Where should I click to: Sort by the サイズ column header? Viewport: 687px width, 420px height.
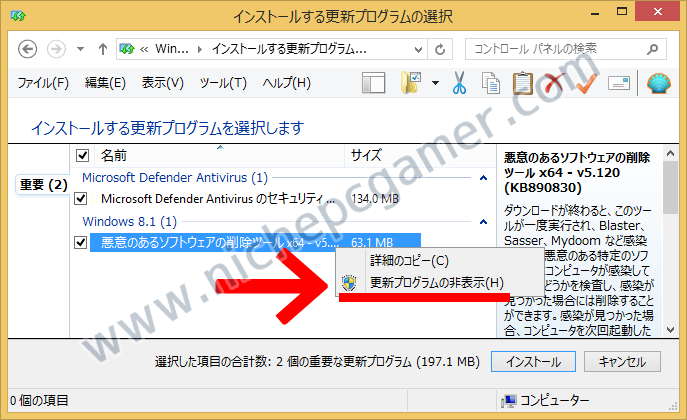(x=366, y=155)
